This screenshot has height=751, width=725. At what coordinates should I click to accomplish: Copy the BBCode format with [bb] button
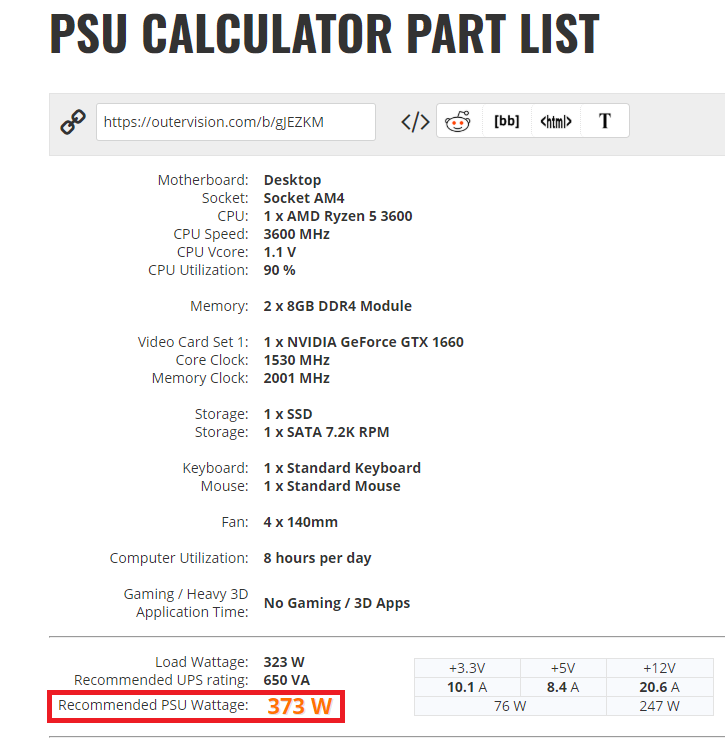(507, 121)
